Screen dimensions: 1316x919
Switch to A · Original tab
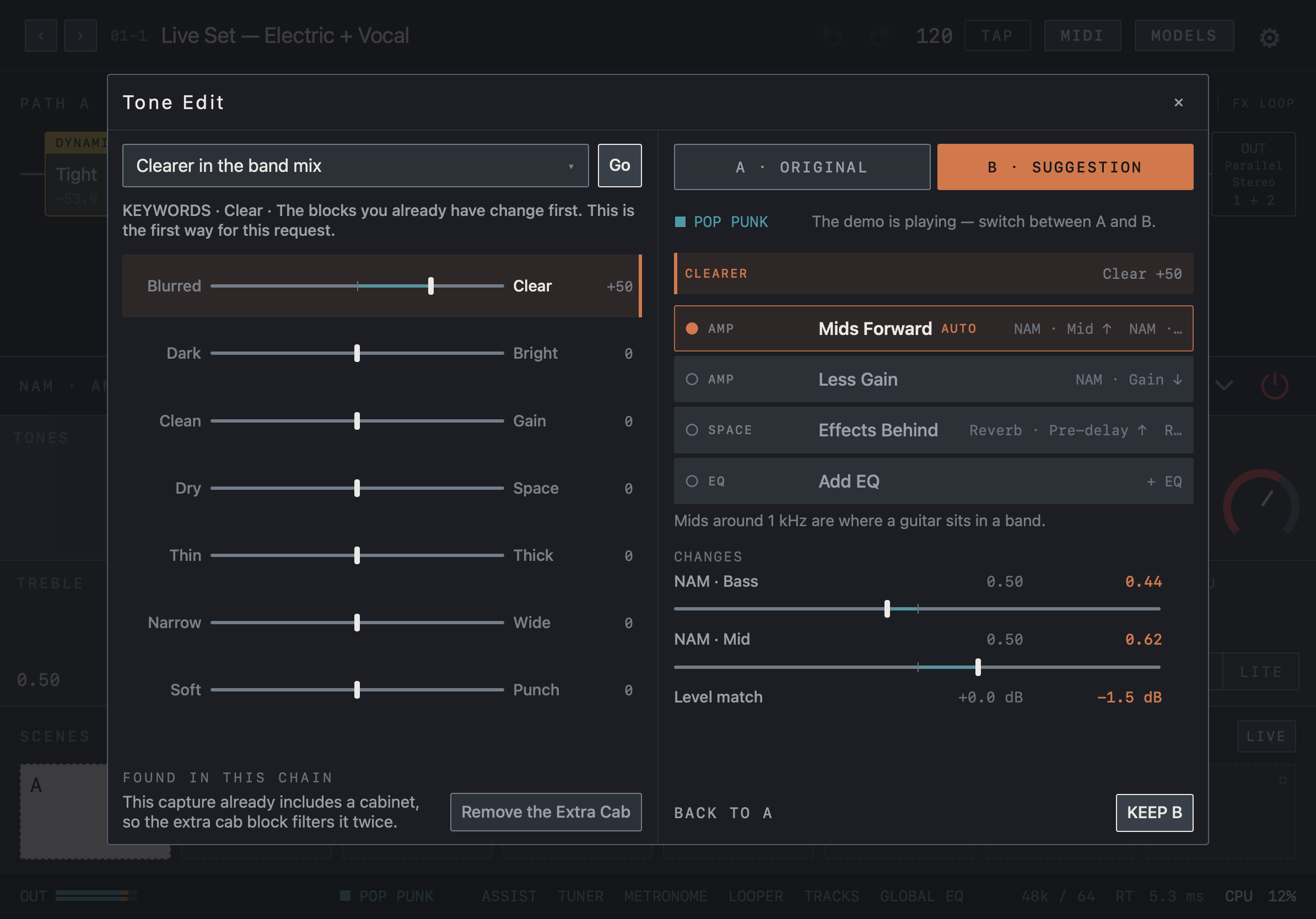pyautogui.click(x=801, y=167)
